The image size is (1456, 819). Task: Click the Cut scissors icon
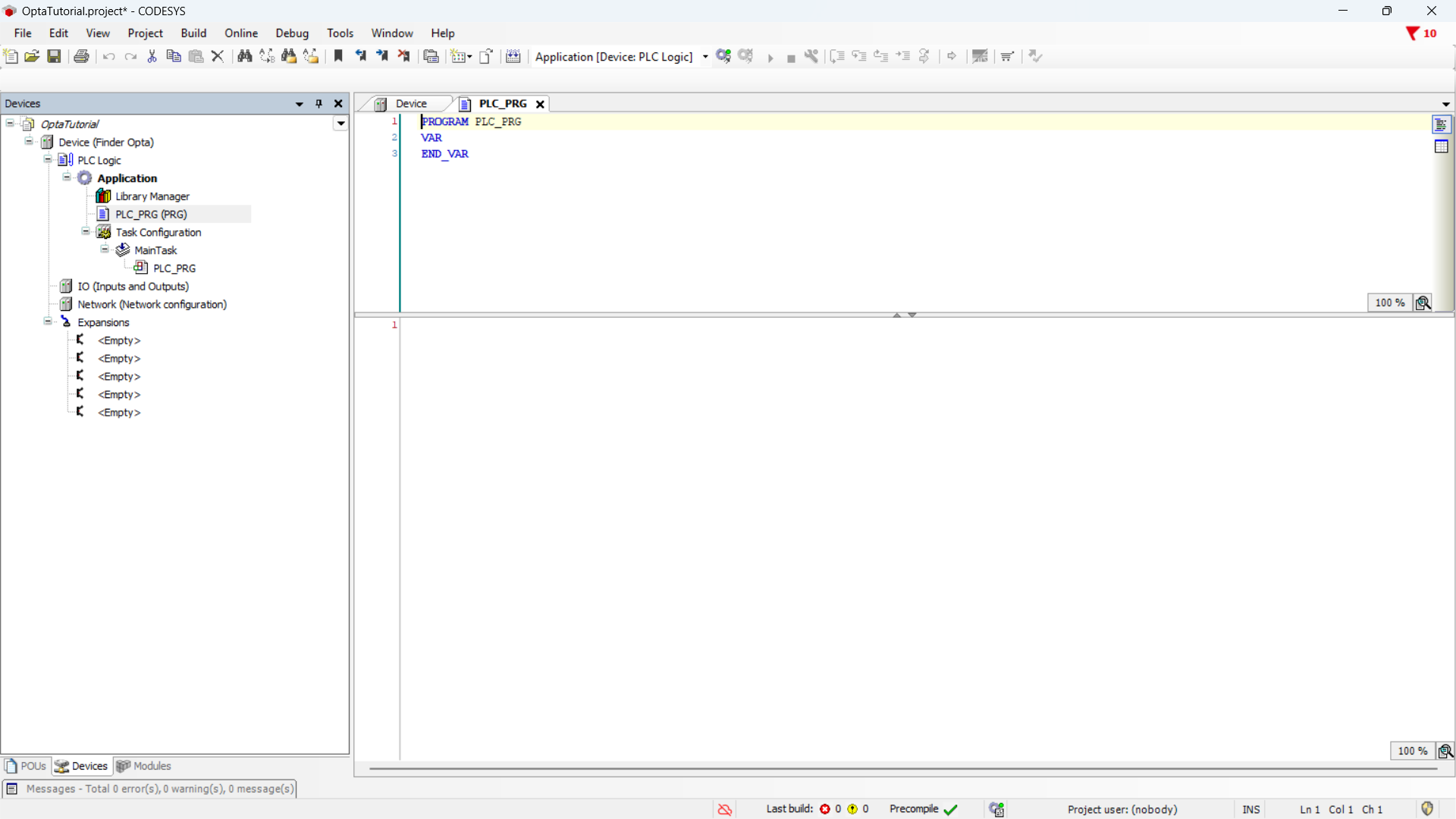(x=152, y=56)
